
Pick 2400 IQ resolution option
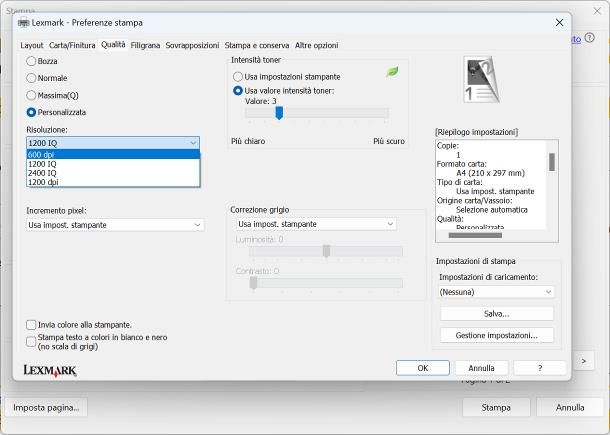coord(113,173)
